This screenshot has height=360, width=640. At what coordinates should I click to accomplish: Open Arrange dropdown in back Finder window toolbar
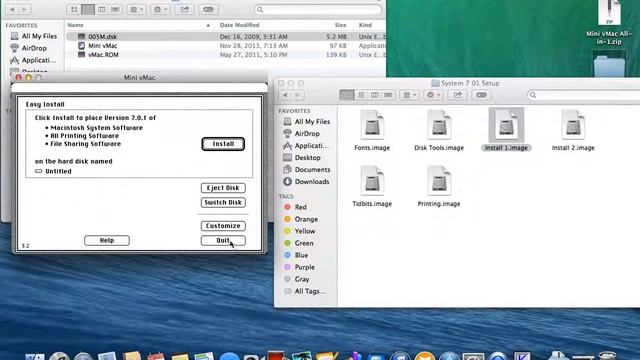pos(136,9)
